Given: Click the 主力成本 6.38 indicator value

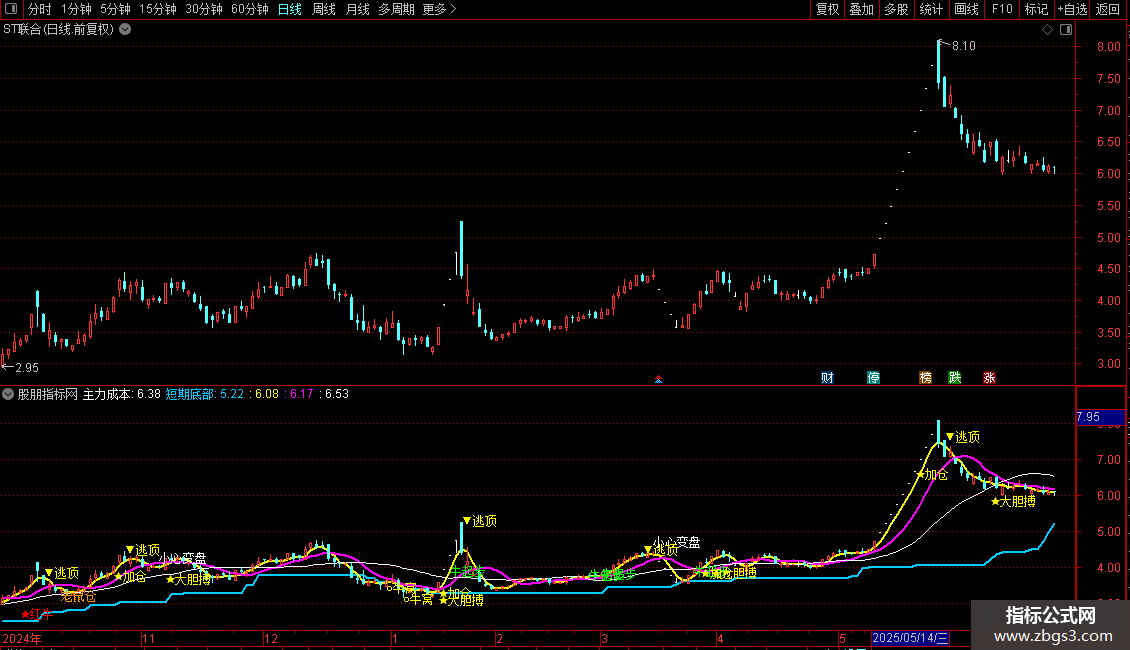Looking at the screenshot, I should [x=122, y=394].
